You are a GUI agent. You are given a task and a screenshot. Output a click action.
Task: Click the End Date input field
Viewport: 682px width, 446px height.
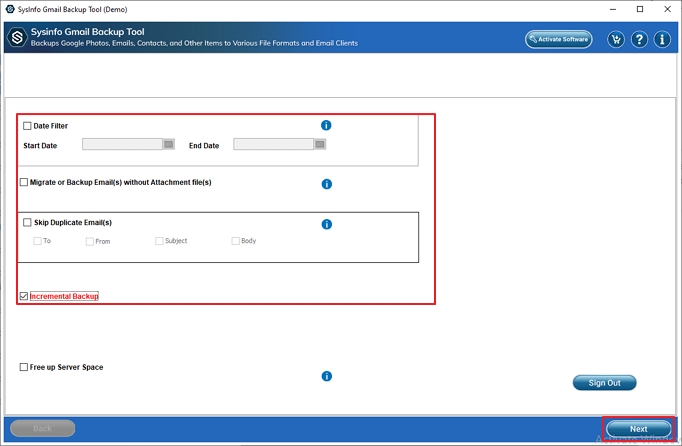[274, 144]
